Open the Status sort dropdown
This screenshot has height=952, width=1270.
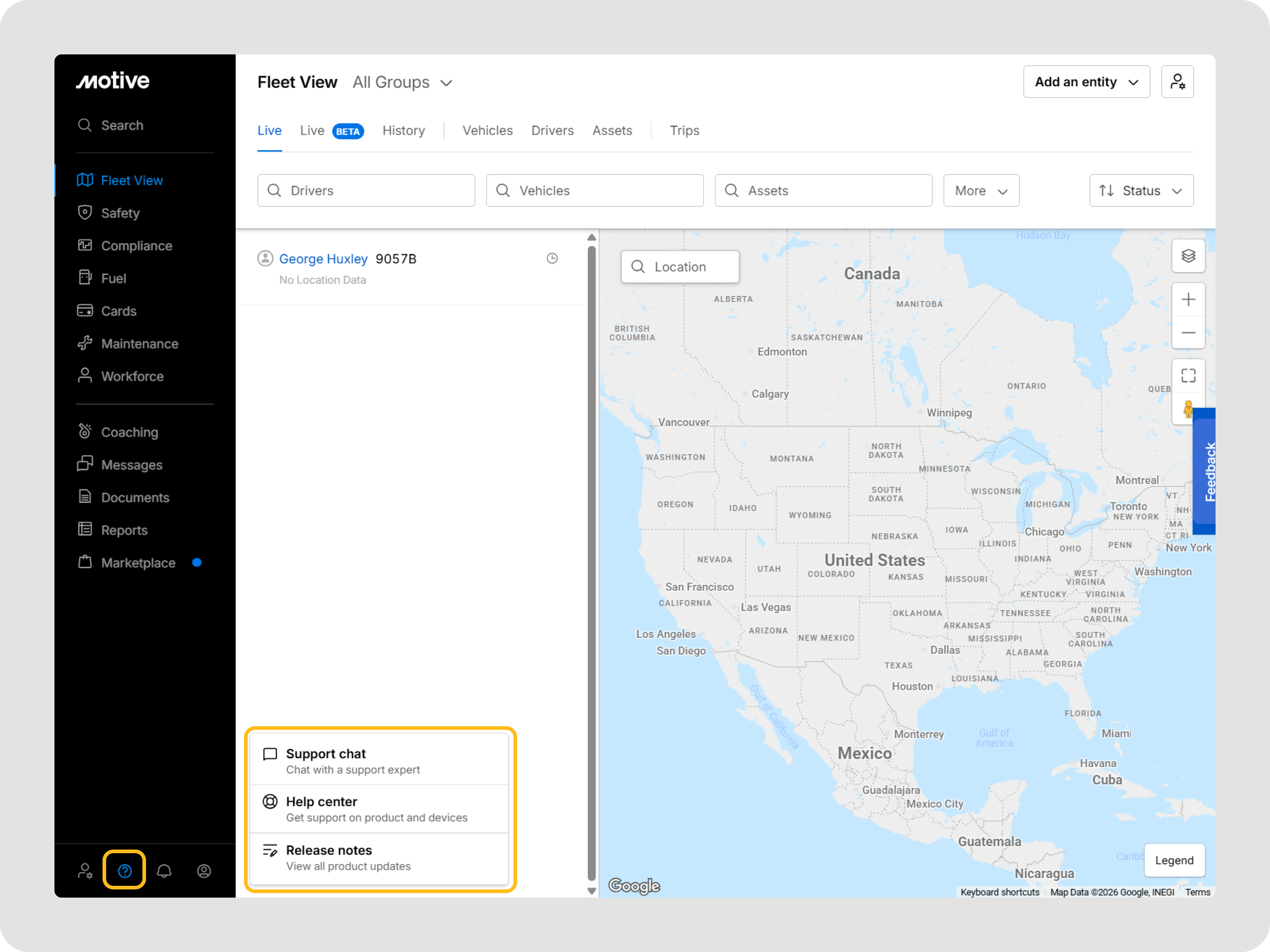coord(1141,190)
